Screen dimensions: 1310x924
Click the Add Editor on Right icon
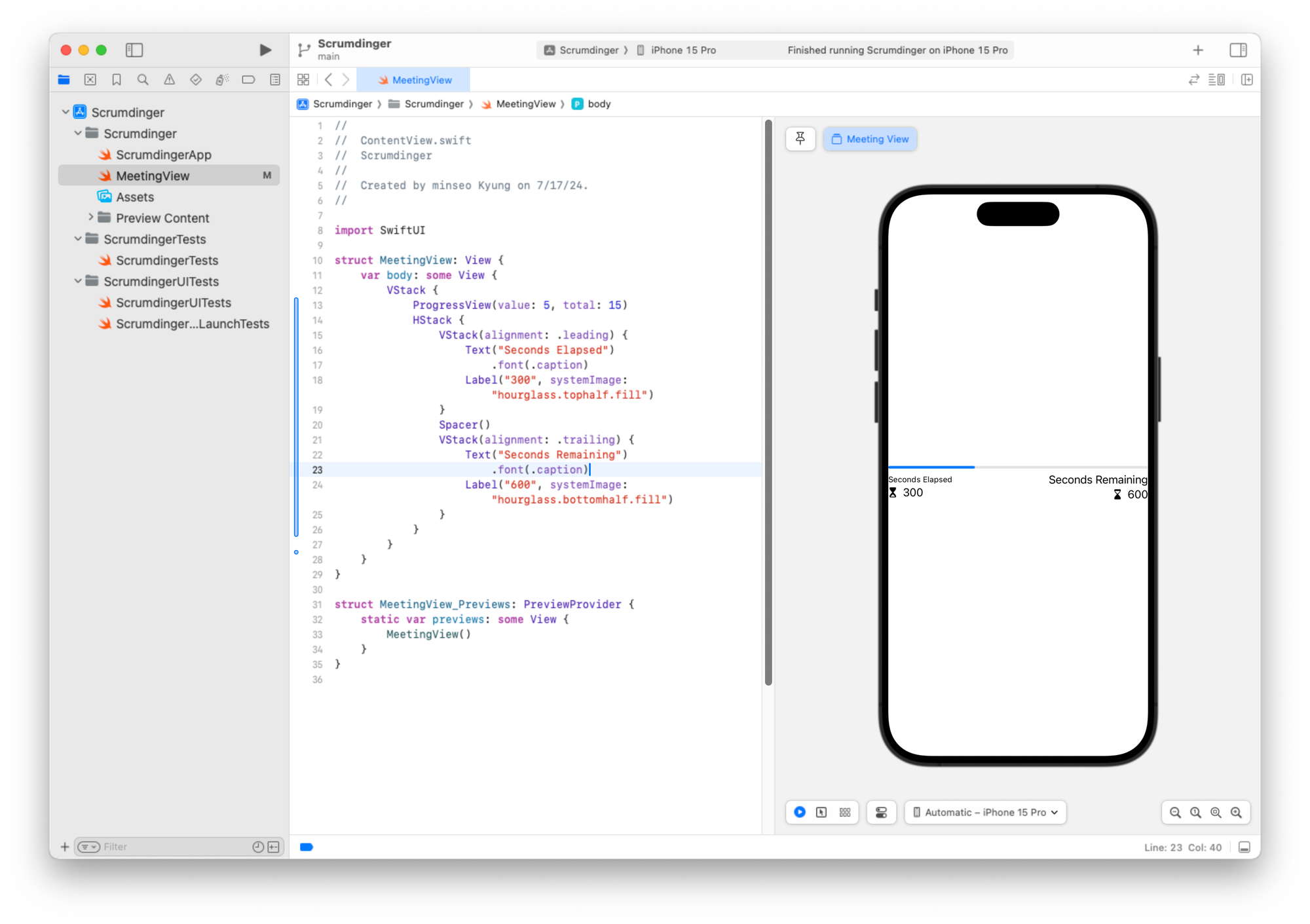pos(1247,80)
